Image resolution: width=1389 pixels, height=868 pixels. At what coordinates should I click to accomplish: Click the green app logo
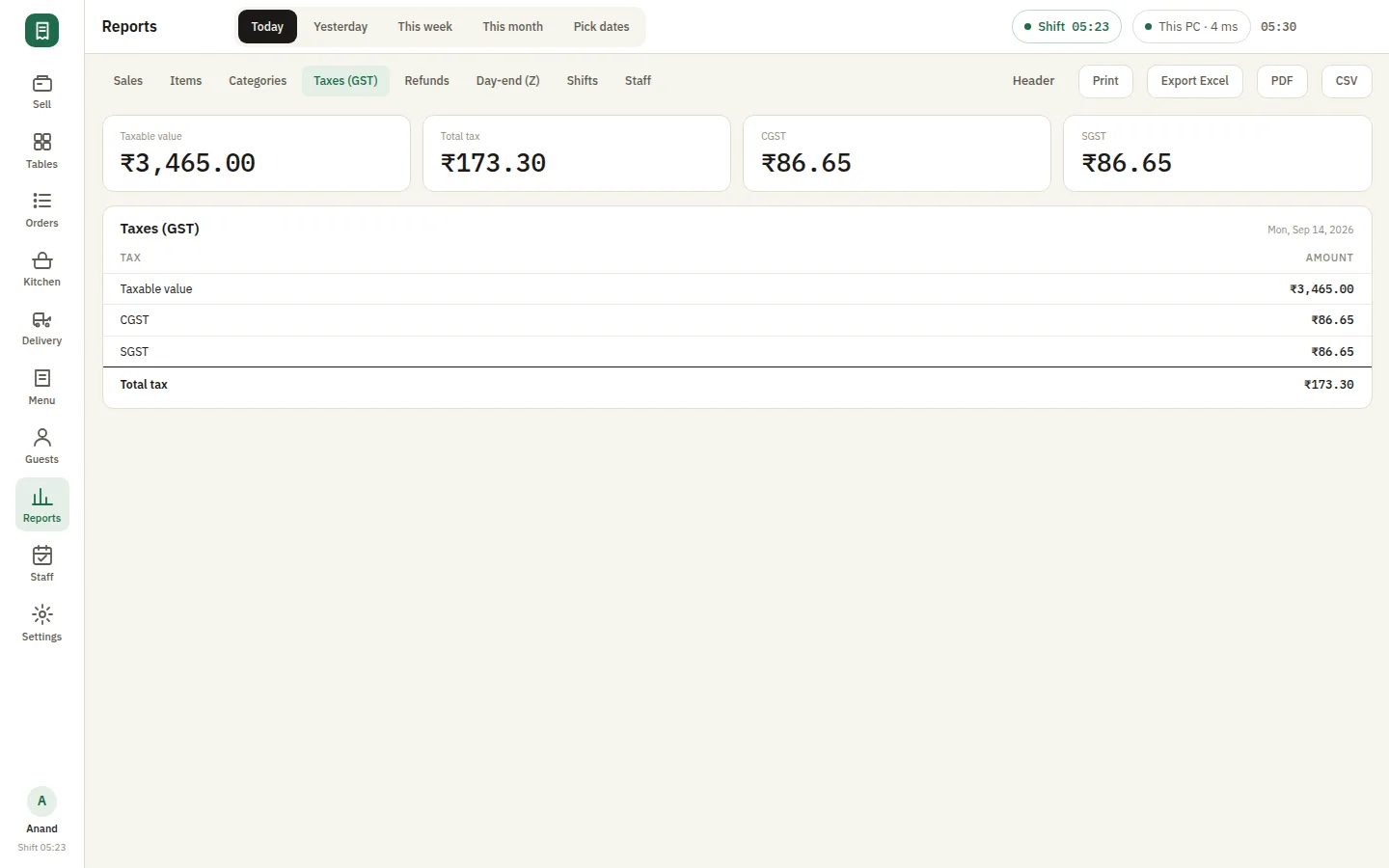tap(41, 31)
